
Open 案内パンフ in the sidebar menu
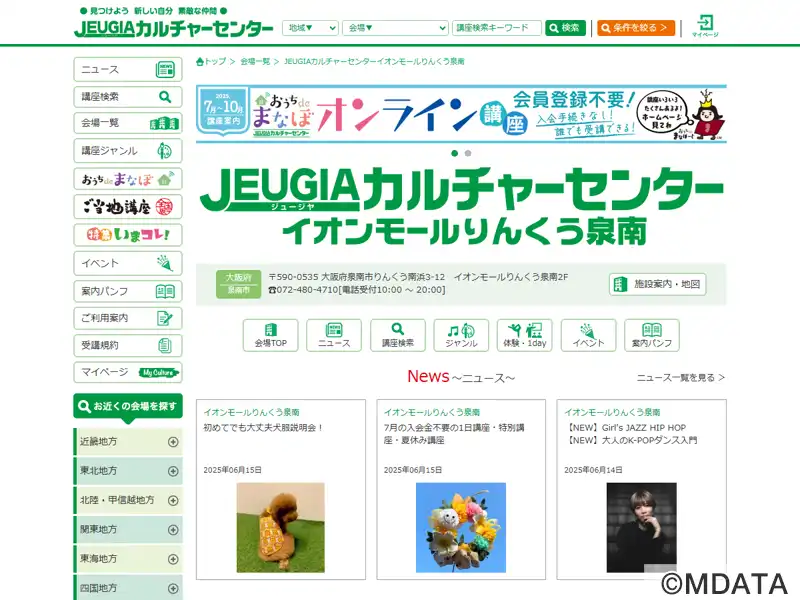128,291
